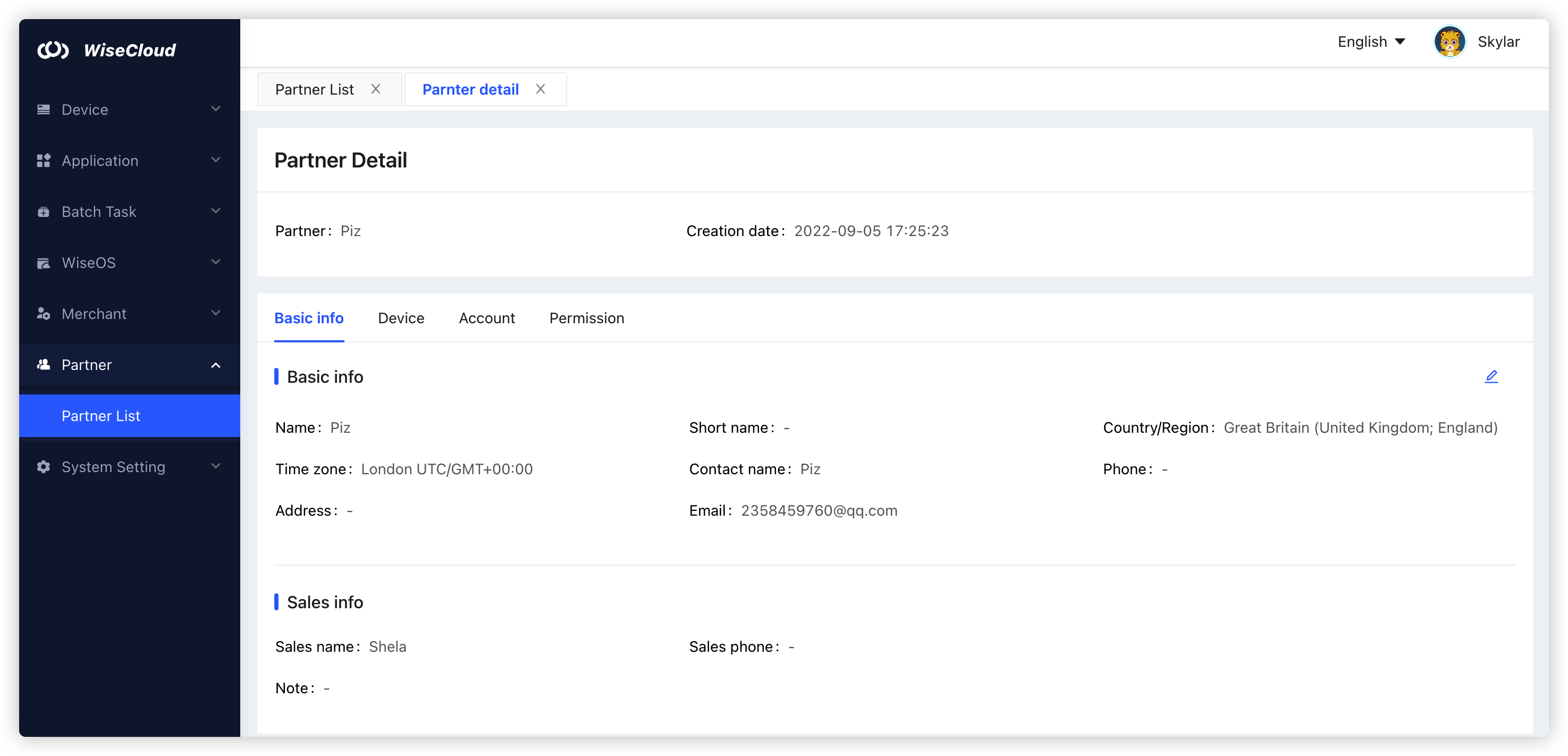
Task: Expand the Merchant menu chevron
Action: tap(215, 314)
